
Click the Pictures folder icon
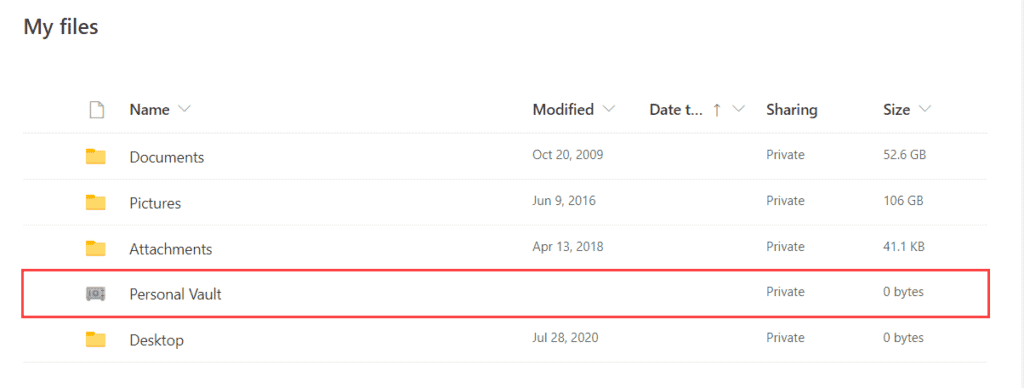point(96,202)
